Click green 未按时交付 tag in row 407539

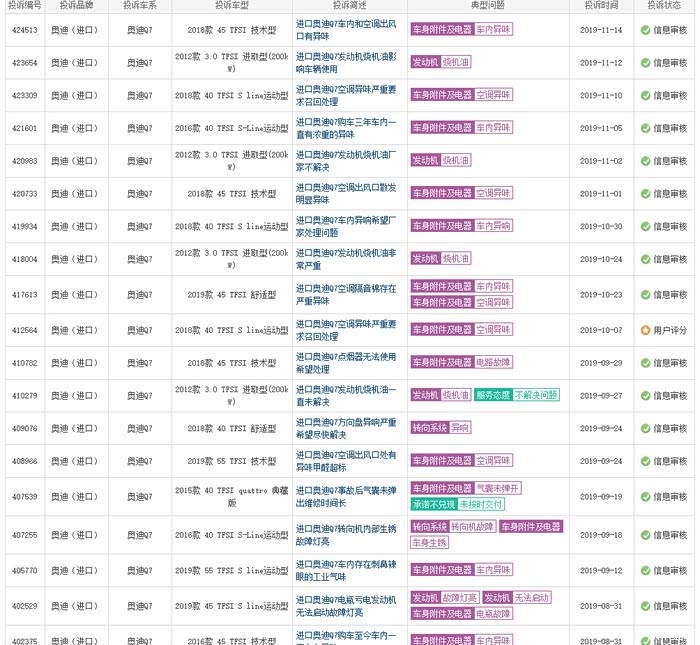pos(481,504)
